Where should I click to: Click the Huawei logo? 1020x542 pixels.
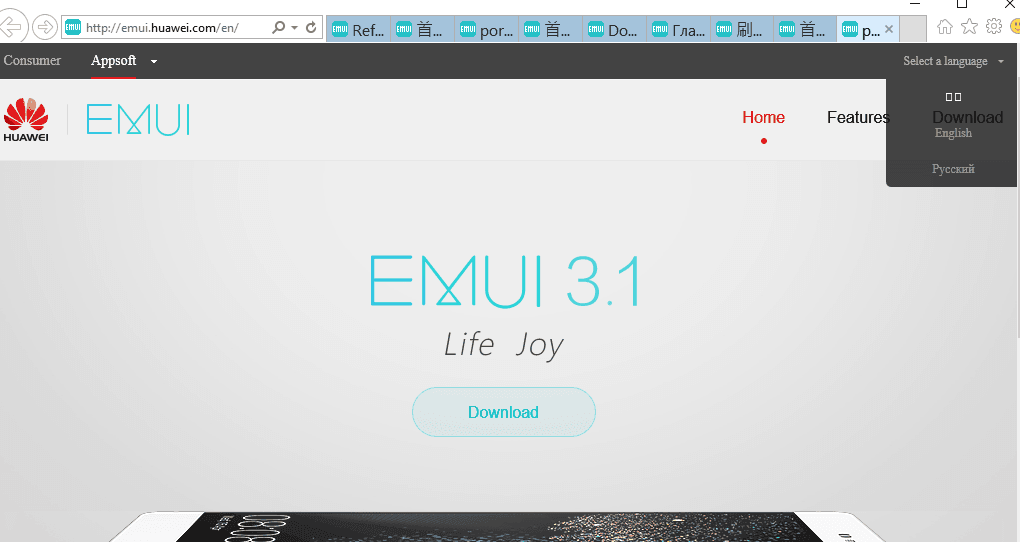click(x=26, y=120)
